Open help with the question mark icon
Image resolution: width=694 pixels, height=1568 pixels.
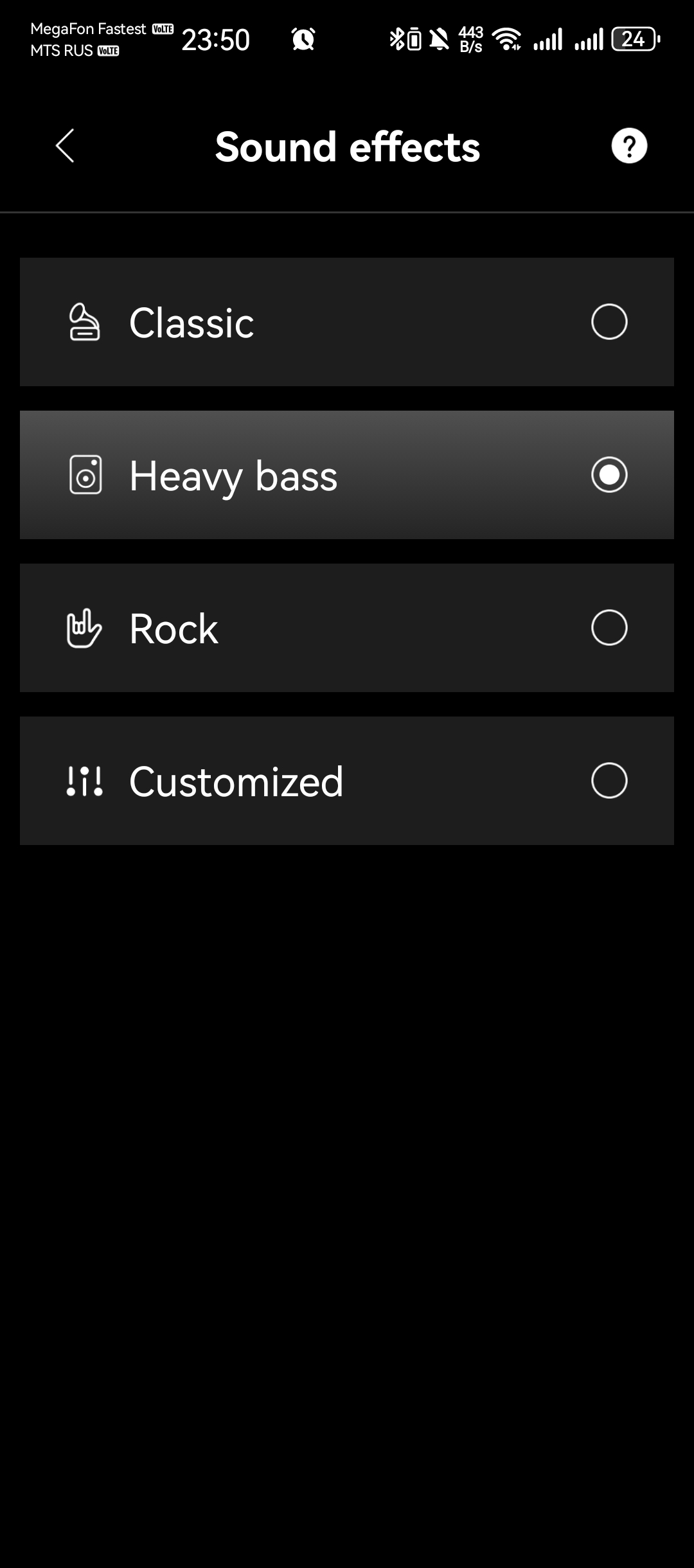click(x=628, y=146)
